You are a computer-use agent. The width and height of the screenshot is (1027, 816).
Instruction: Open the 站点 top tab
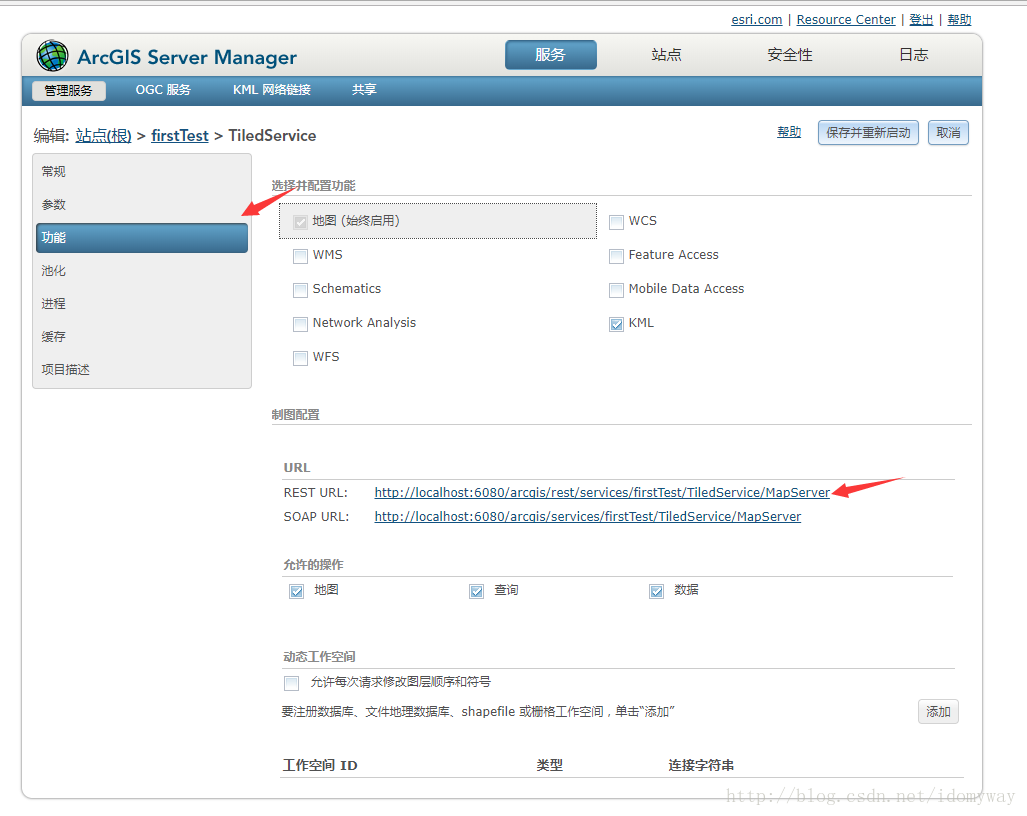tap(666, 55)
